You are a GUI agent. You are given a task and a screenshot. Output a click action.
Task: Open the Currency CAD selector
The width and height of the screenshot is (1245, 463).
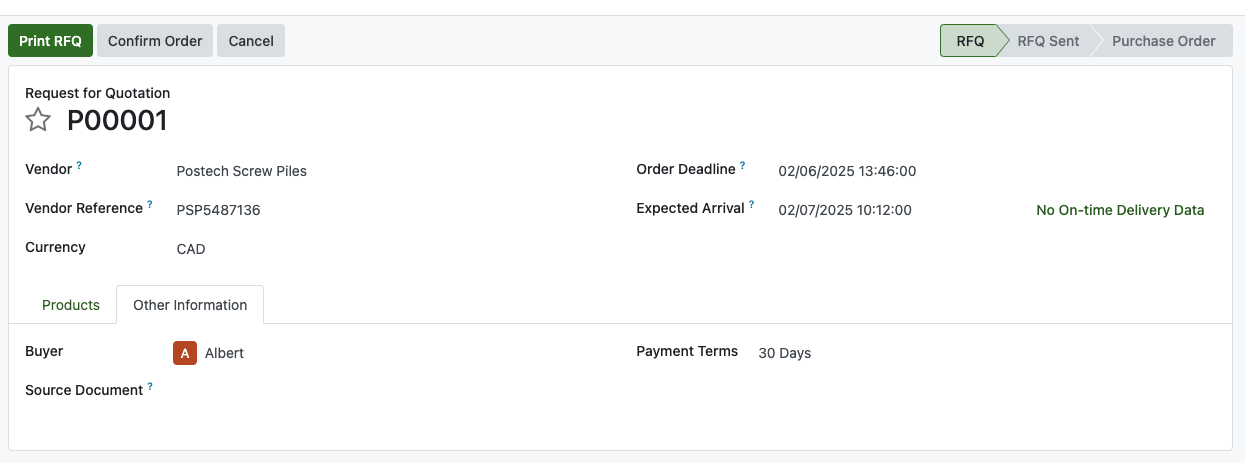tap(191, 249)
